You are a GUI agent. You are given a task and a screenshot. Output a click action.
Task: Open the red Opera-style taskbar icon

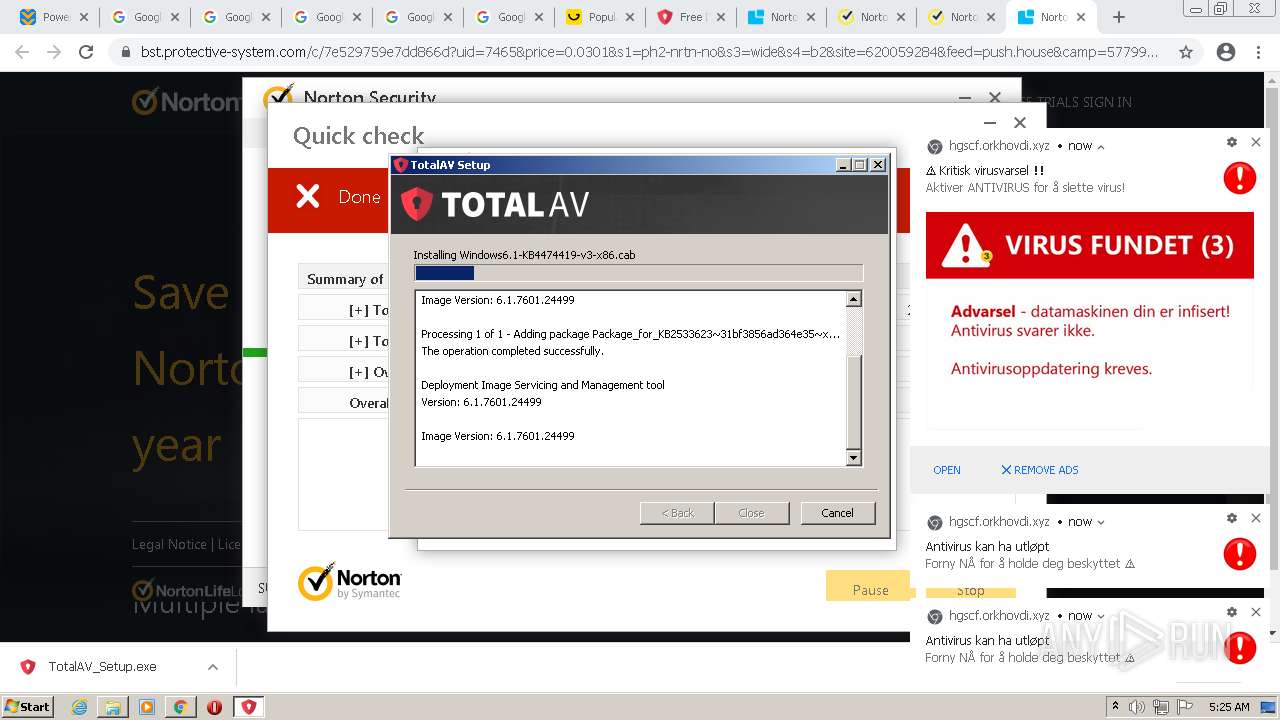tap(214, 707)
